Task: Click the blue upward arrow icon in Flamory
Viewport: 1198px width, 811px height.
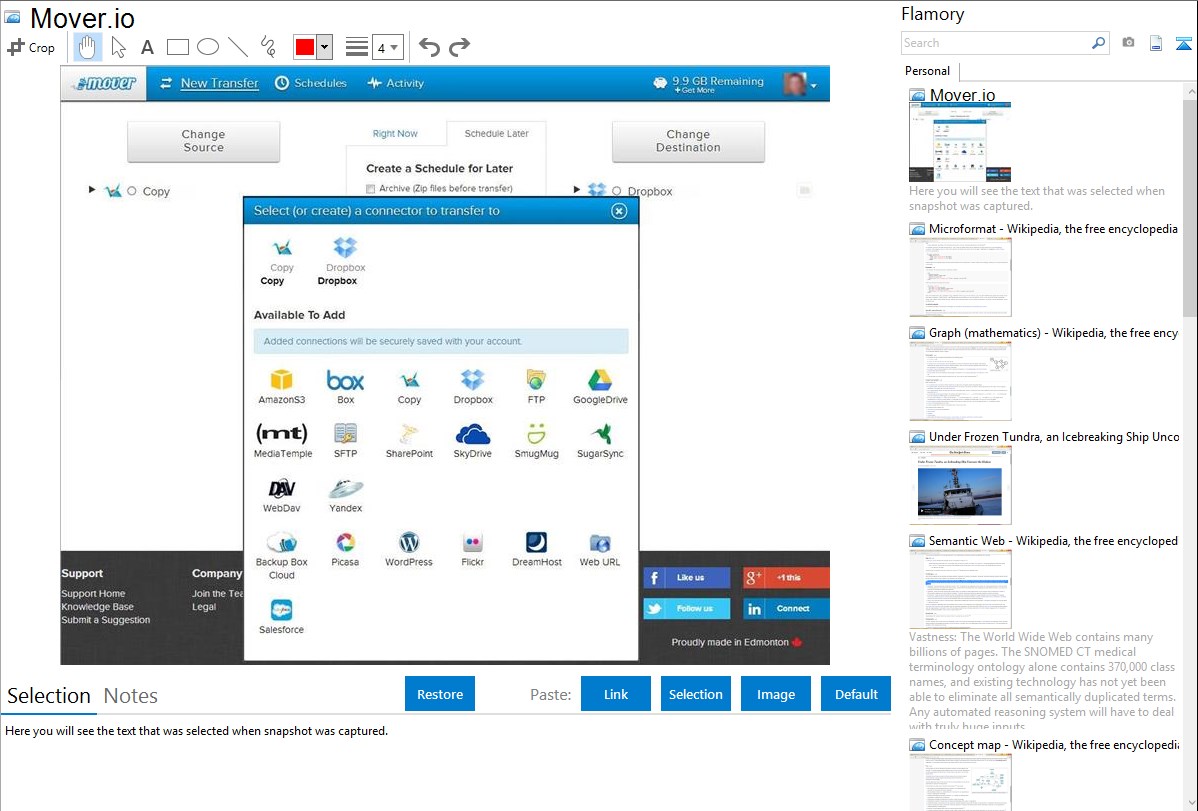Action: [1183, 43]
